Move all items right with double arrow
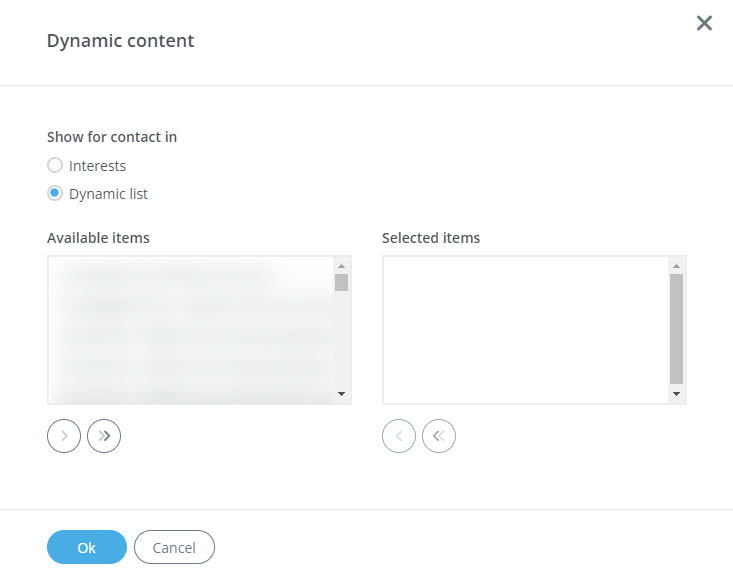733x580 pixels. pyautogui.click(x=104, y=436)
